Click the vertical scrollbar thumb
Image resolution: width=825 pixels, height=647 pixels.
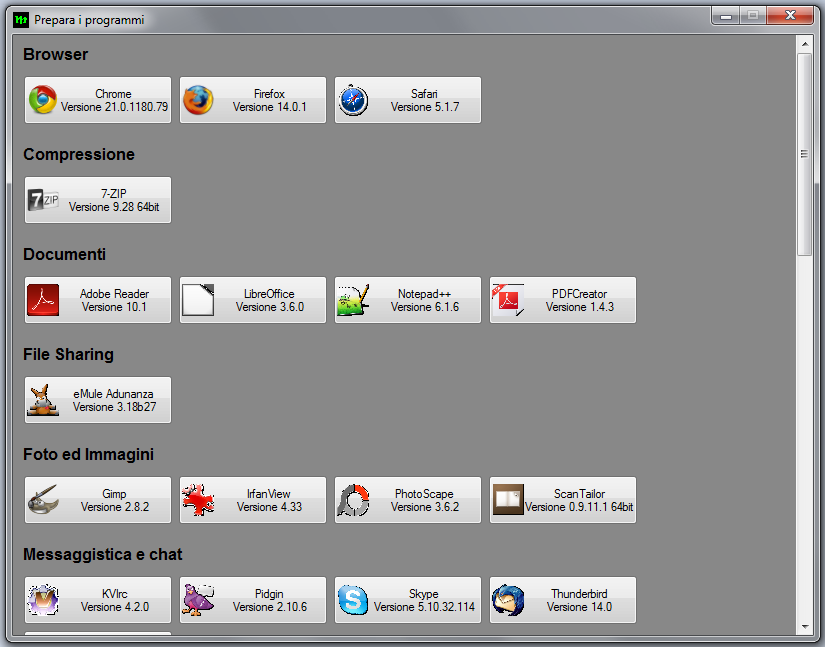(x=804, y=153)
